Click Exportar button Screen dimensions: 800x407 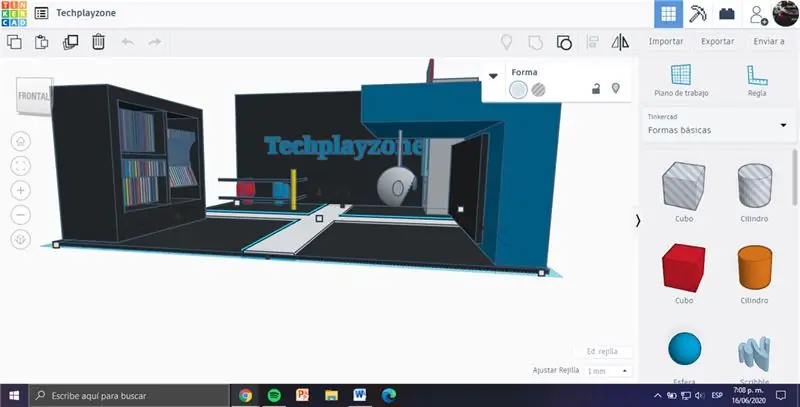[x=717, y=41]
